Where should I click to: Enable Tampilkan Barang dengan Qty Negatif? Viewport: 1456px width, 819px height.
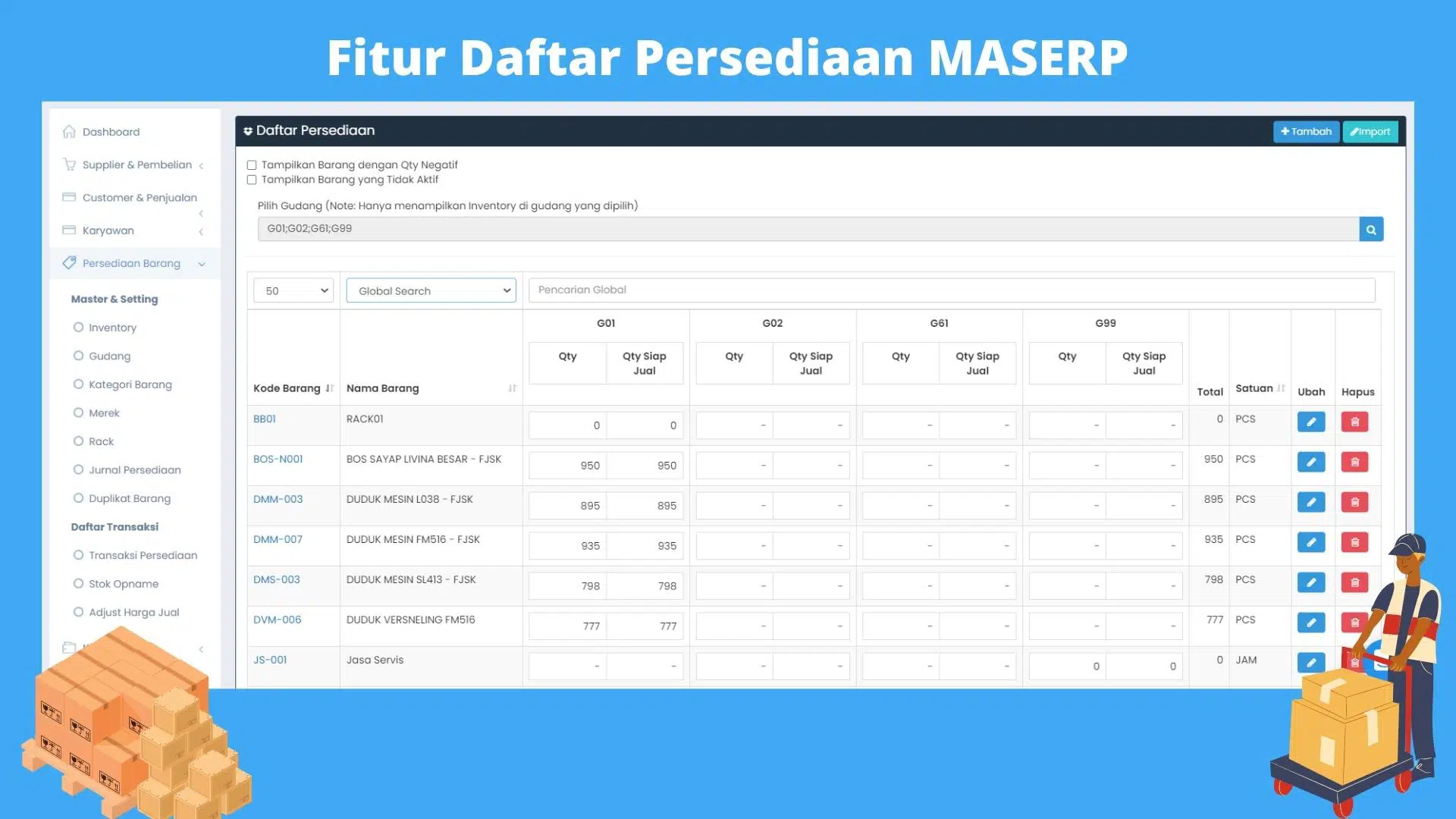coord(252,165)
